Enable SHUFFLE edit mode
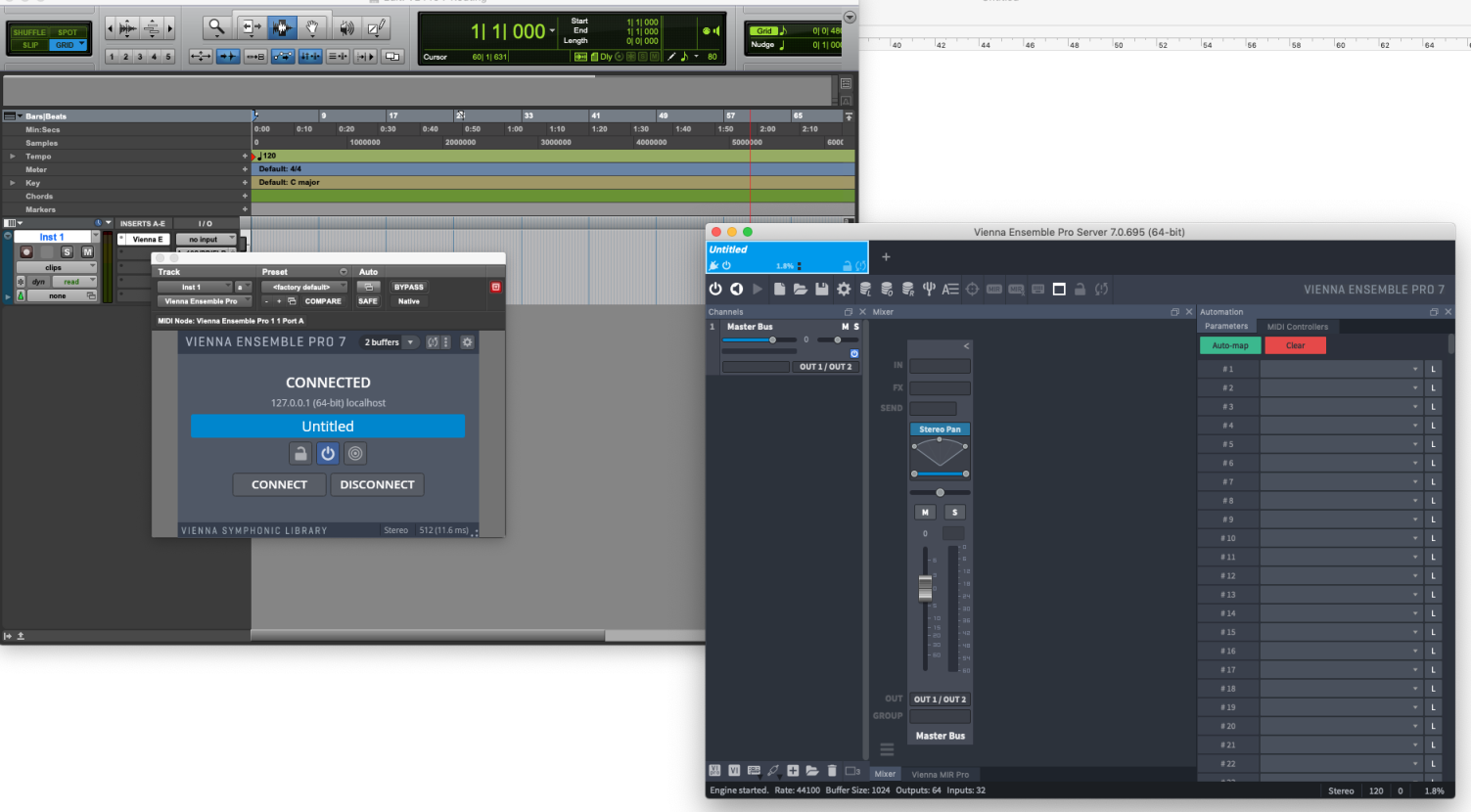 click(x=29, y=32)
